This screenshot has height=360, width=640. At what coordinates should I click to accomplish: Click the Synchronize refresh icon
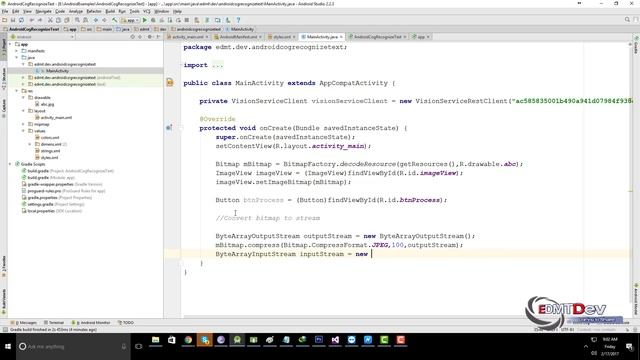click(x=21, y=20)
